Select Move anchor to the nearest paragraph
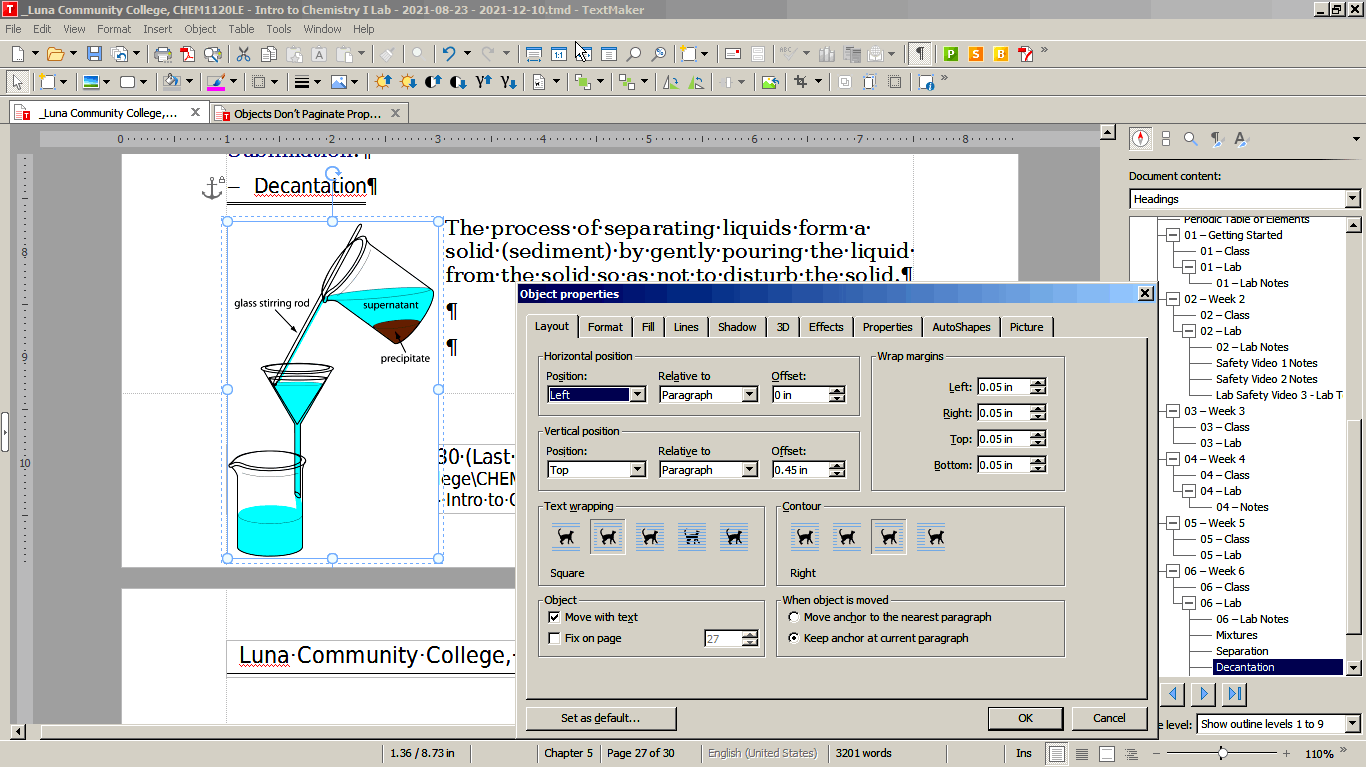Image resolution: width=1366 pixels, height=768 pixels. click(794, 618)
